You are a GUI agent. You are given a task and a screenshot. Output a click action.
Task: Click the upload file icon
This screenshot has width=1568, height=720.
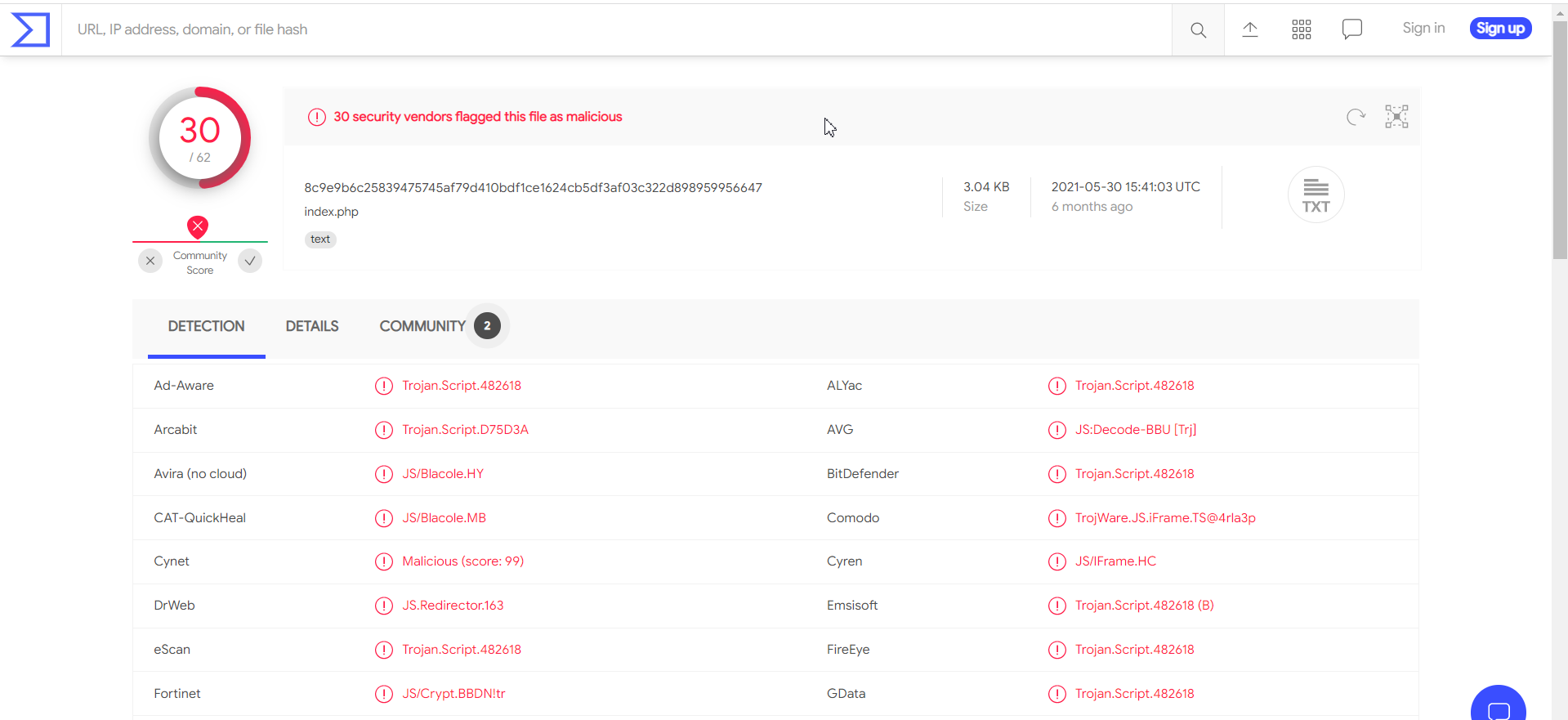click(1250, 29)
